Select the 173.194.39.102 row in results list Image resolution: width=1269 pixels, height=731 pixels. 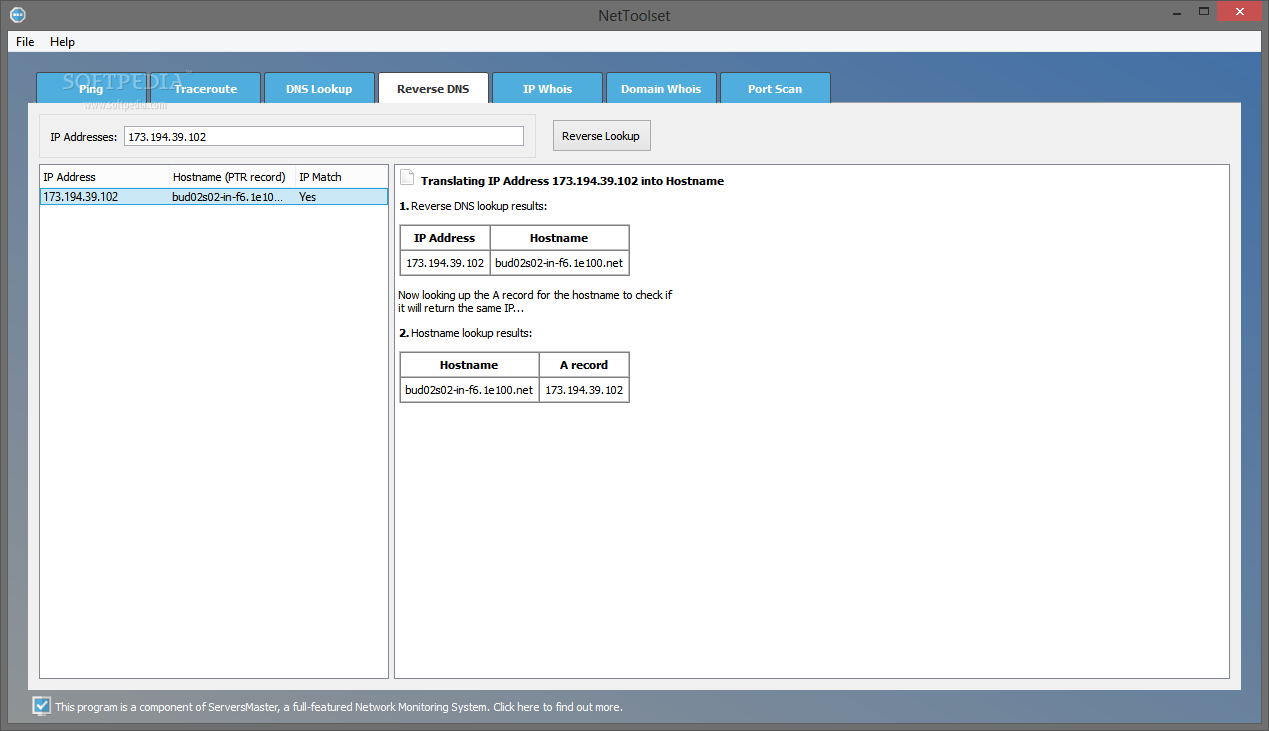214,197
